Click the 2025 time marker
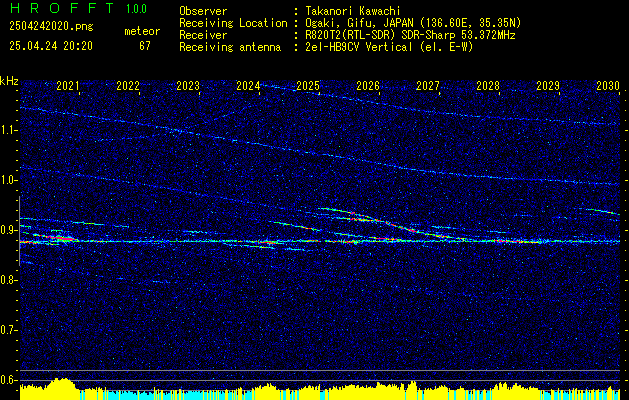 pos(308,86)
